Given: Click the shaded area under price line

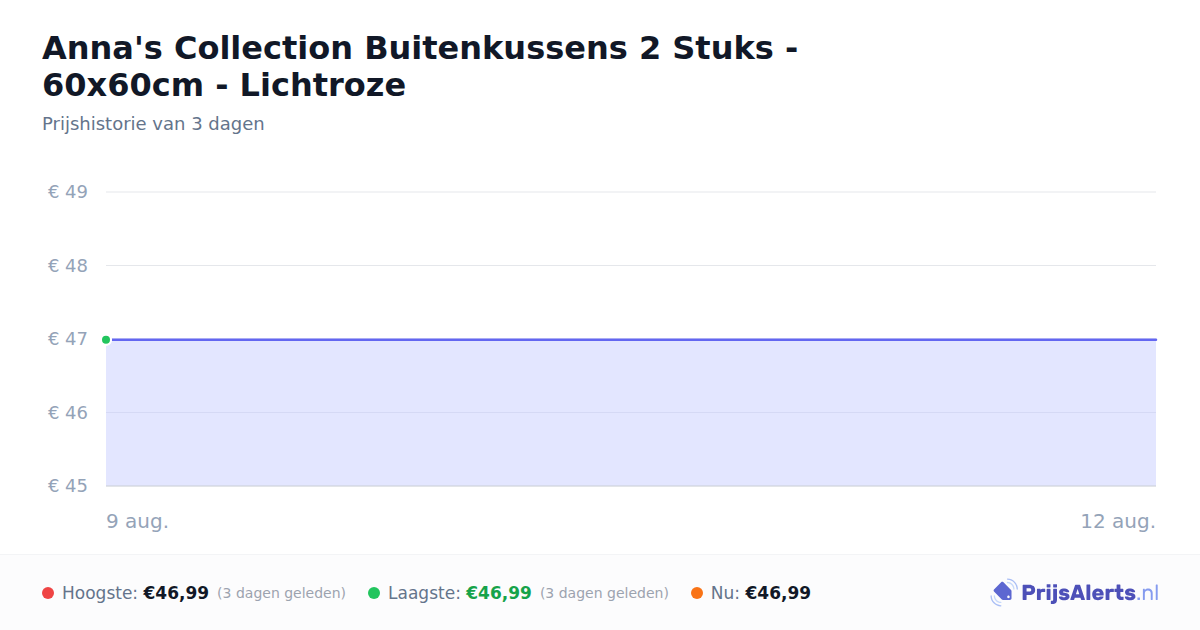Looking at the screenshot, I should click(631, 413).
